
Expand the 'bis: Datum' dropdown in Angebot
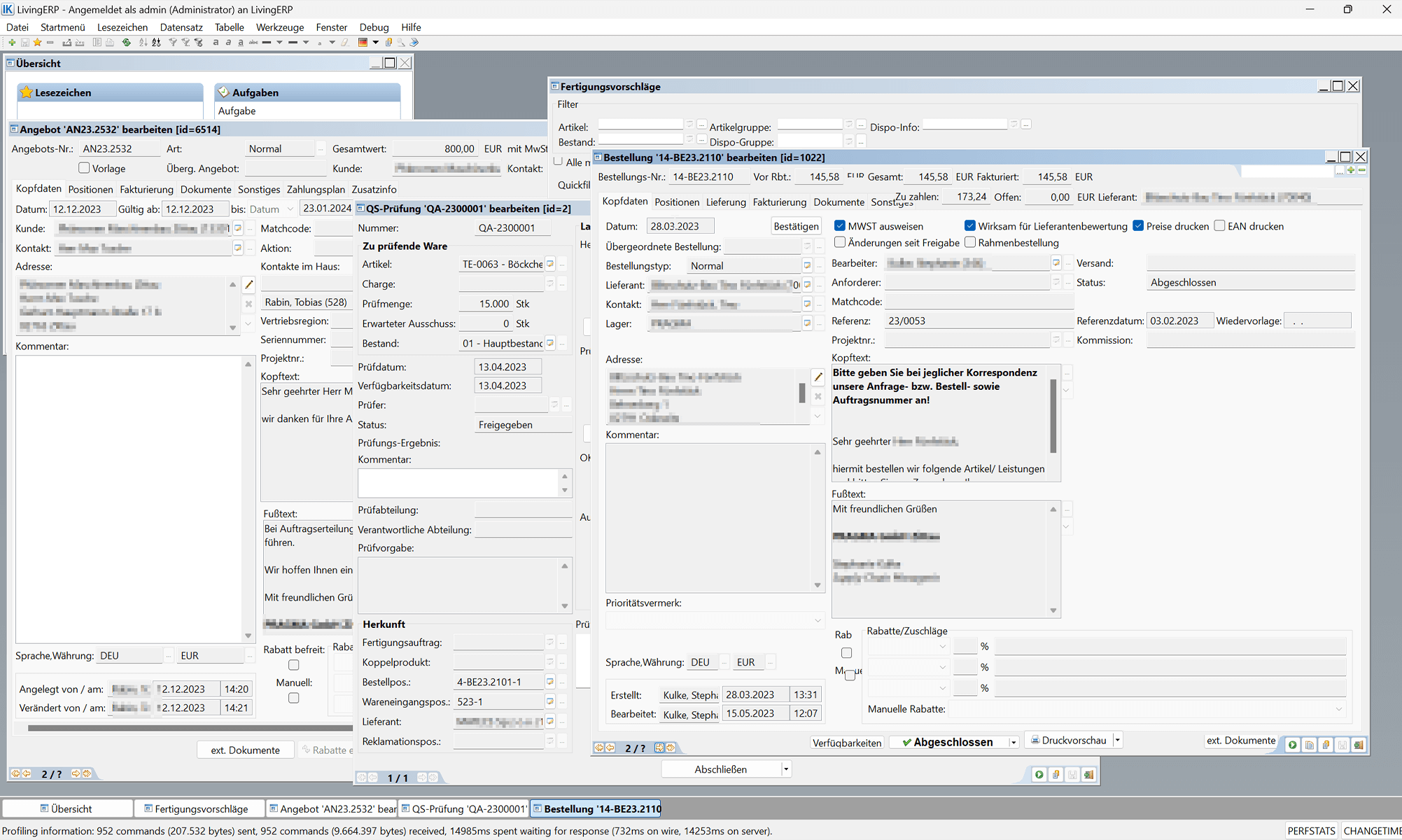pos(290,209)
